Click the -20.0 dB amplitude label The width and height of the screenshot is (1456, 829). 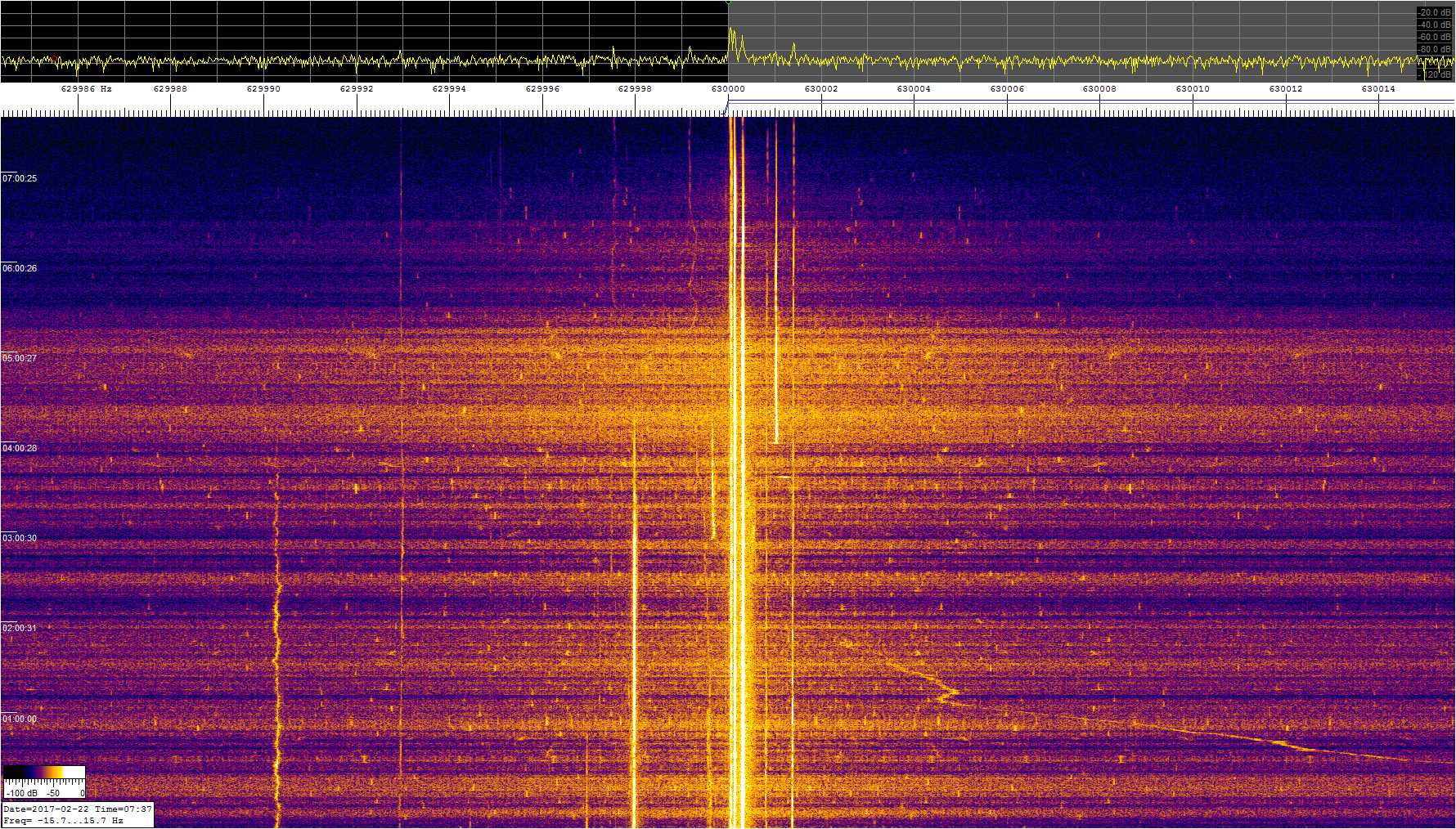[x=1435, y=12]
